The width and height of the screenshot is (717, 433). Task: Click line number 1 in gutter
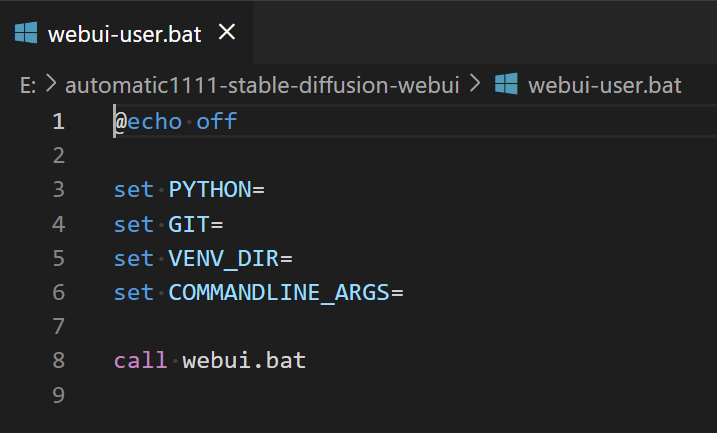click(x=58, y=122)
